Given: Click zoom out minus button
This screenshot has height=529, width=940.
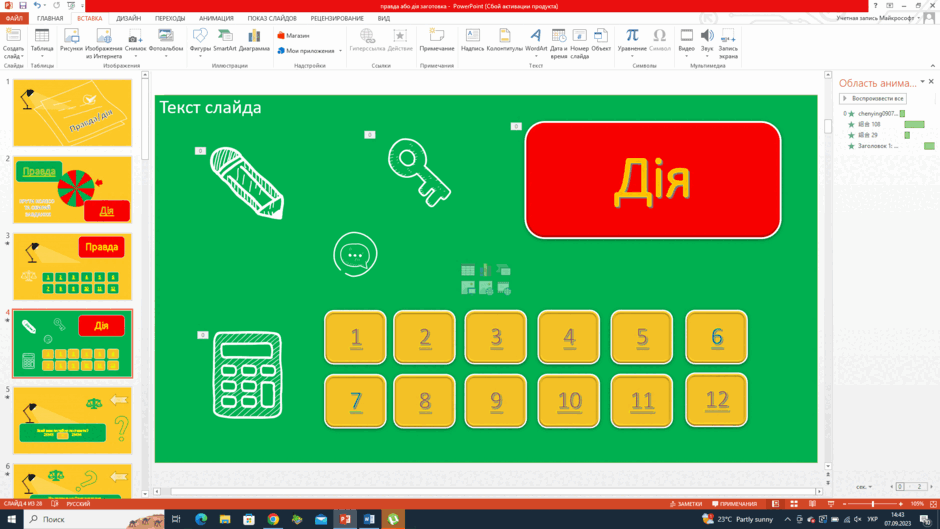Looking at the screenshot, I should 845,504.
